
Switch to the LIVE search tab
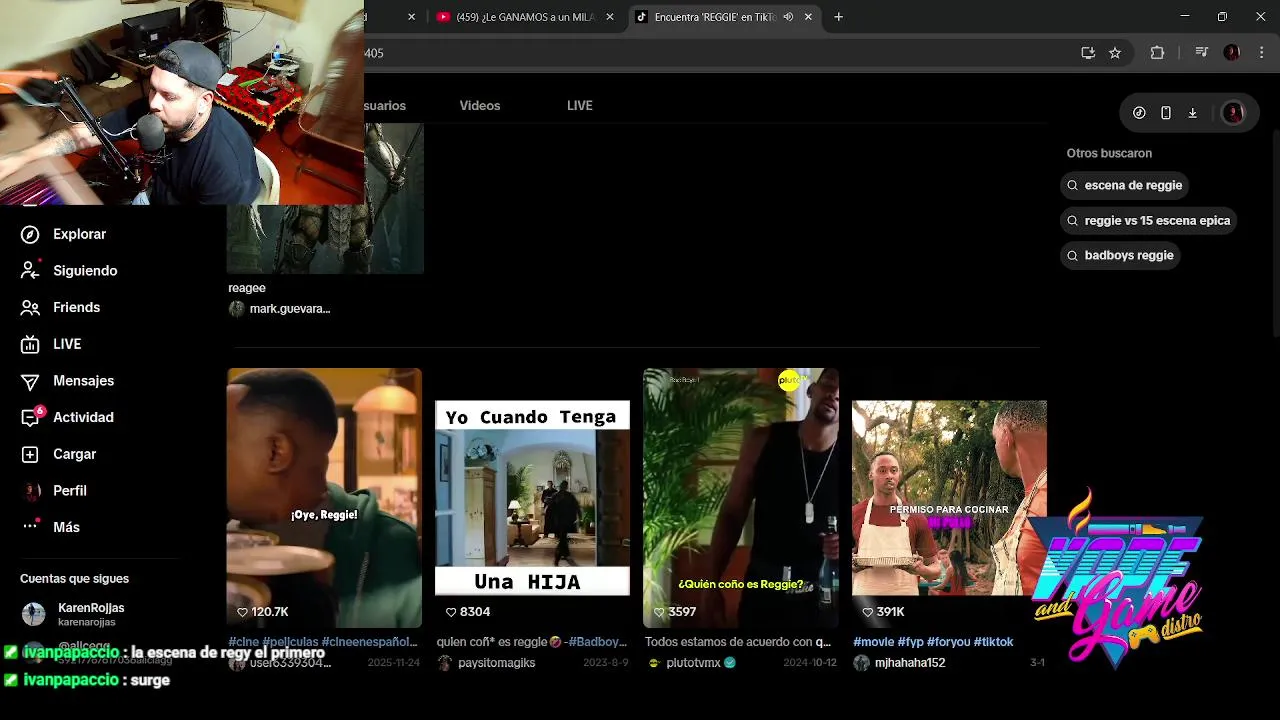pyautogui.click(x=580, y=105)
